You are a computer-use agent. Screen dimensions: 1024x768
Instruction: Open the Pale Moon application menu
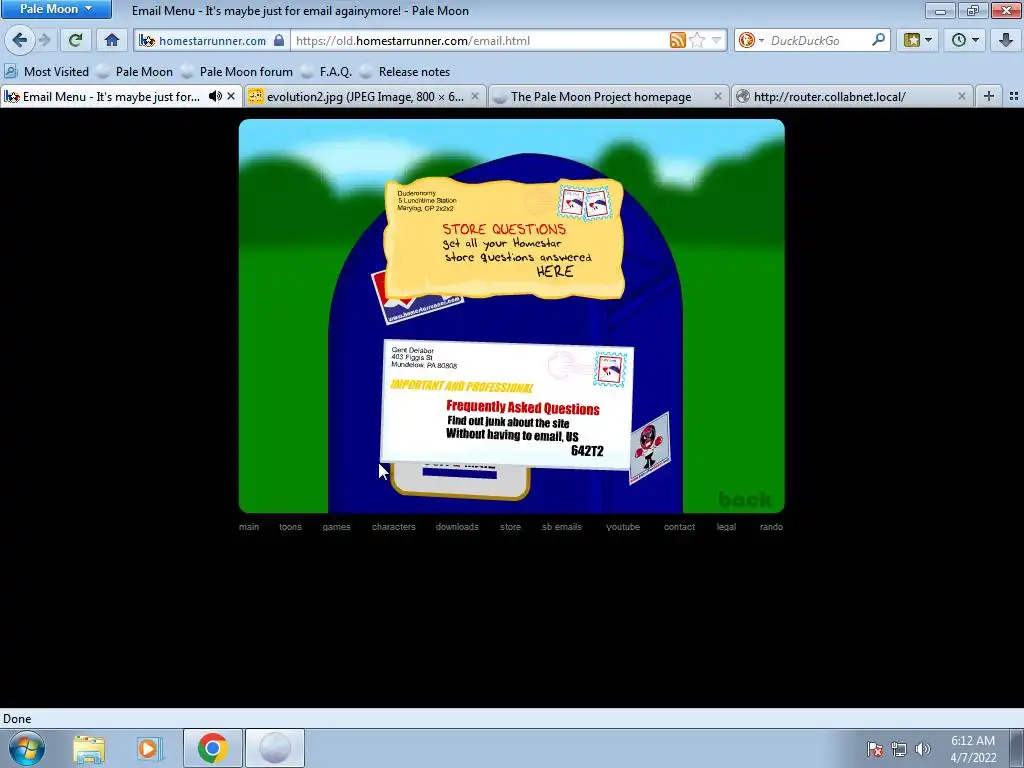tap(56, 9)
